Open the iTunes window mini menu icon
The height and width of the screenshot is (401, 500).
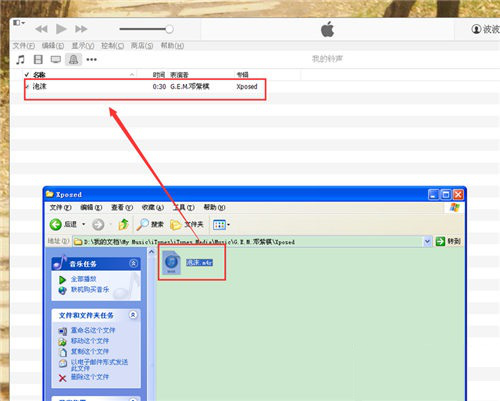pos(19,23)
